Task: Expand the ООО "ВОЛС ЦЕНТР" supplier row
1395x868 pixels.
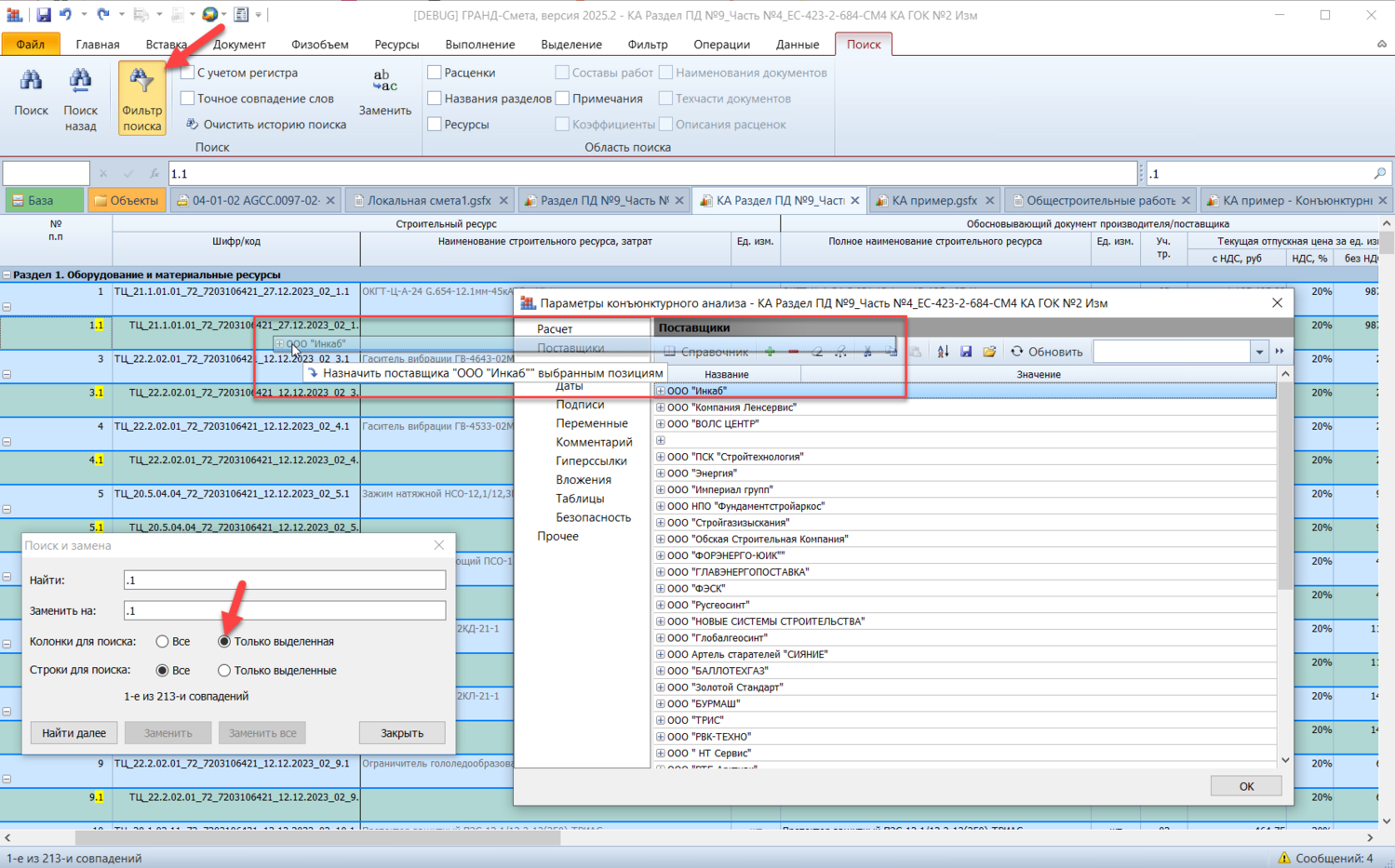Action: pyautogui.click(x=661, y=424)
